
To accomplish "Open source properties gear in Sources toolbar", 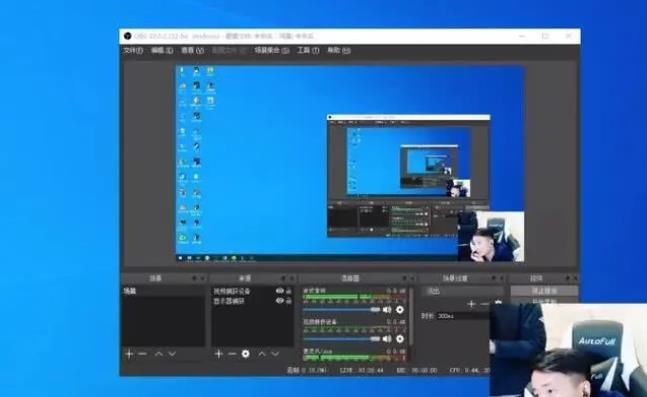I will coord(246,354).
